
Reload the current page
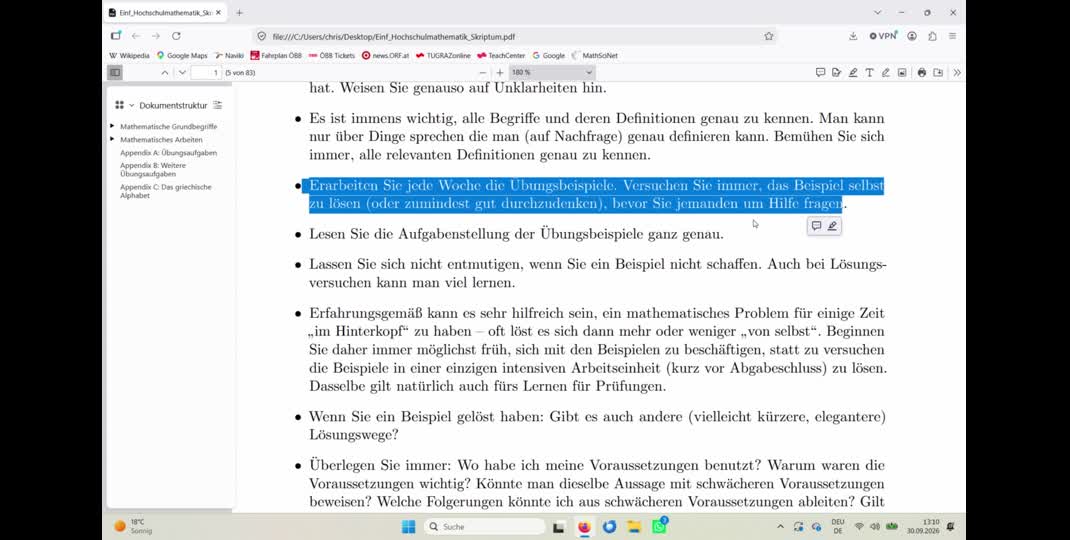point(176,36)
